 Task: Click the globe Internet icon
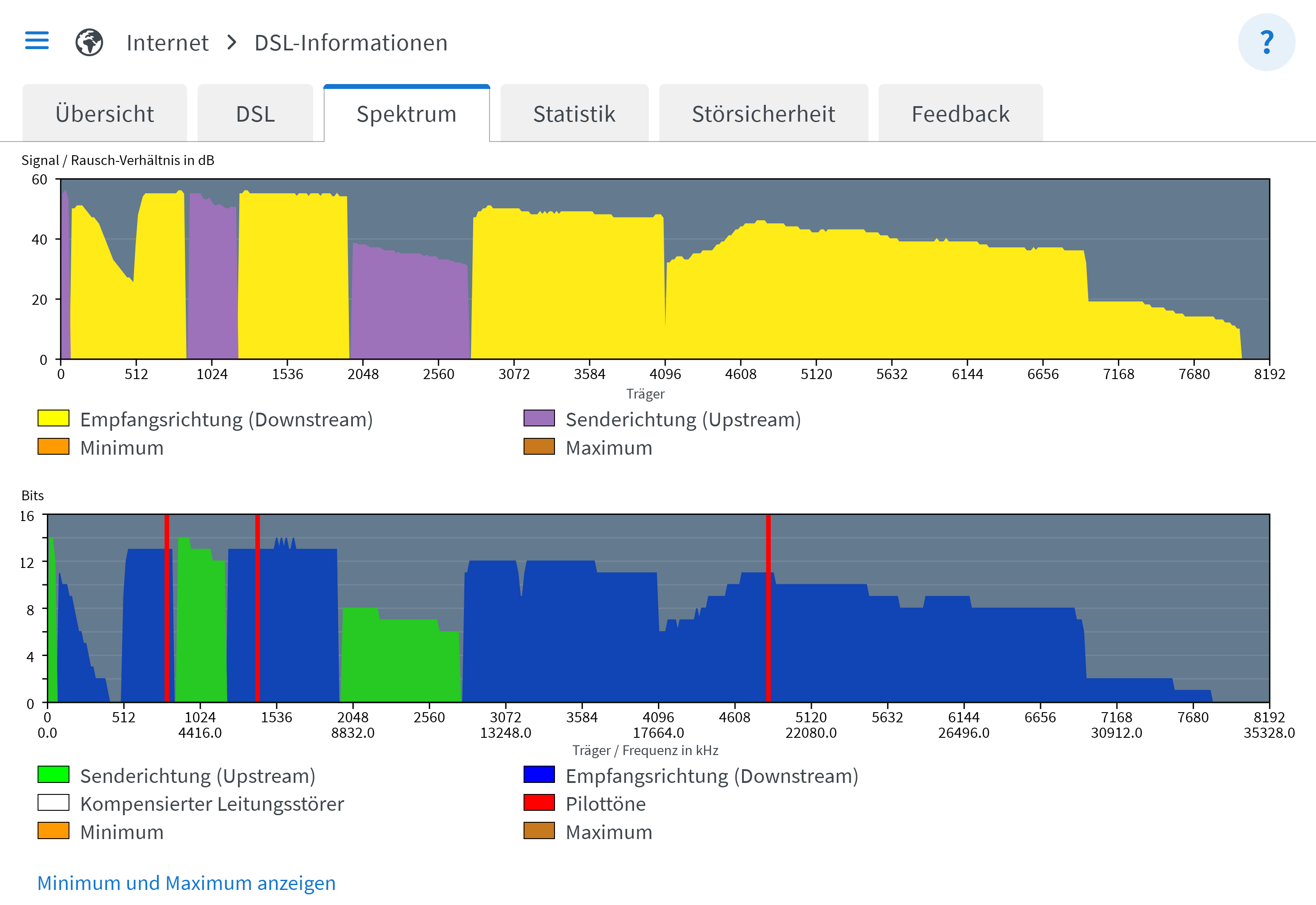(x=89, y=42)
